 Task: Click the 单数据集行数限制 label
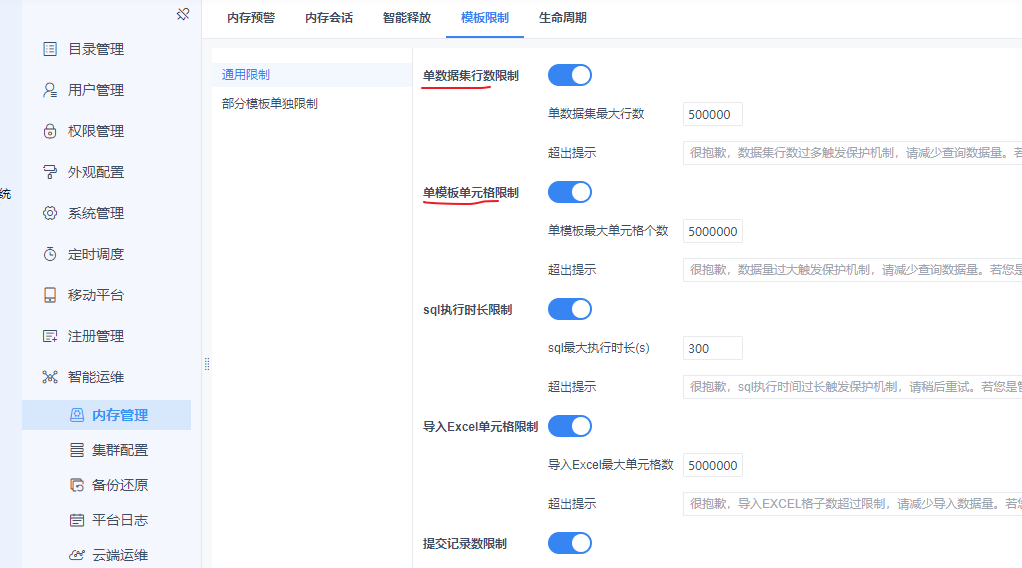click(471, 76)
